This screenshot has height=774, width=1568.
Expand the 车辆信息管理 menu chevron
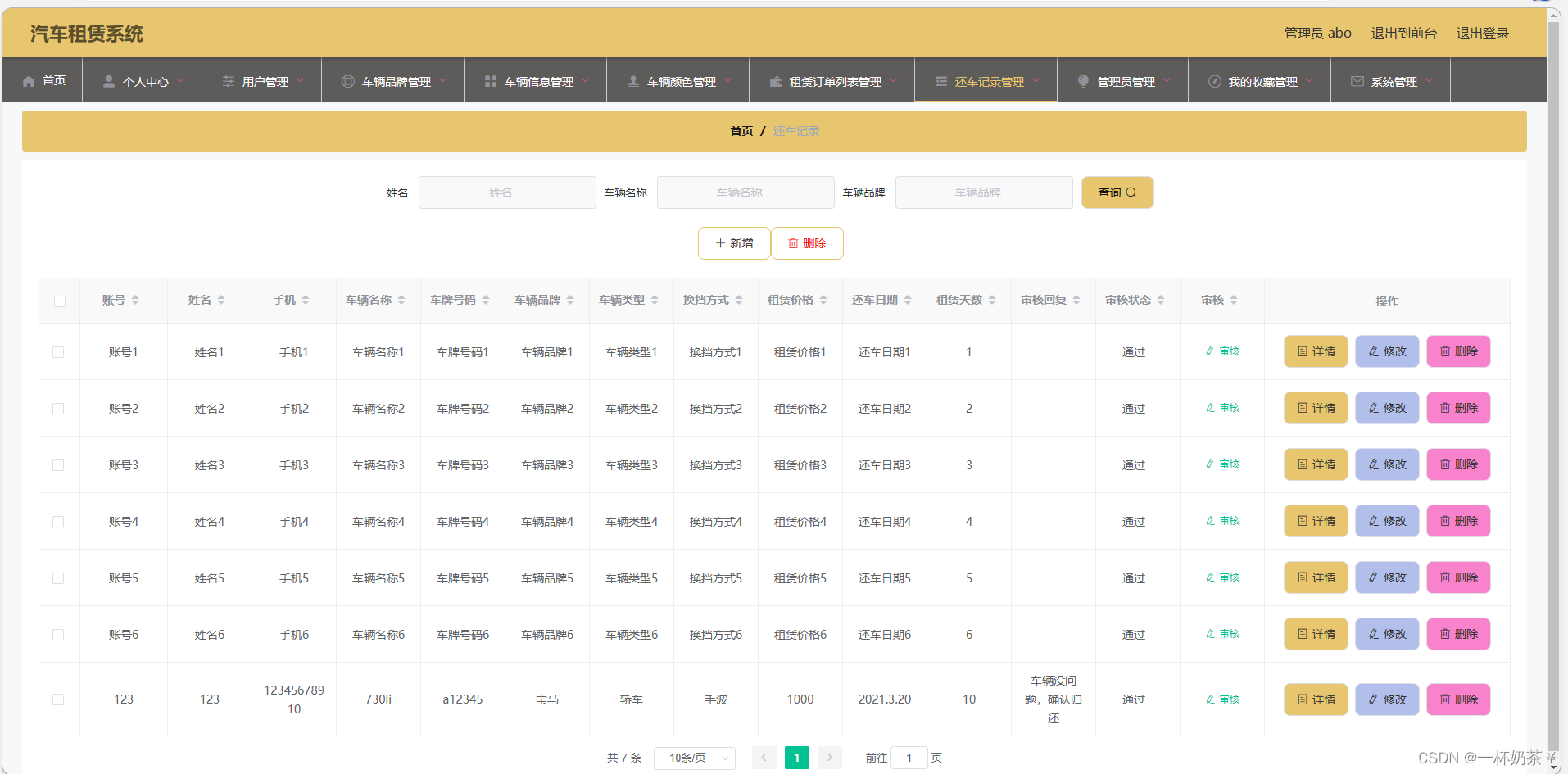tap(585, 80)
